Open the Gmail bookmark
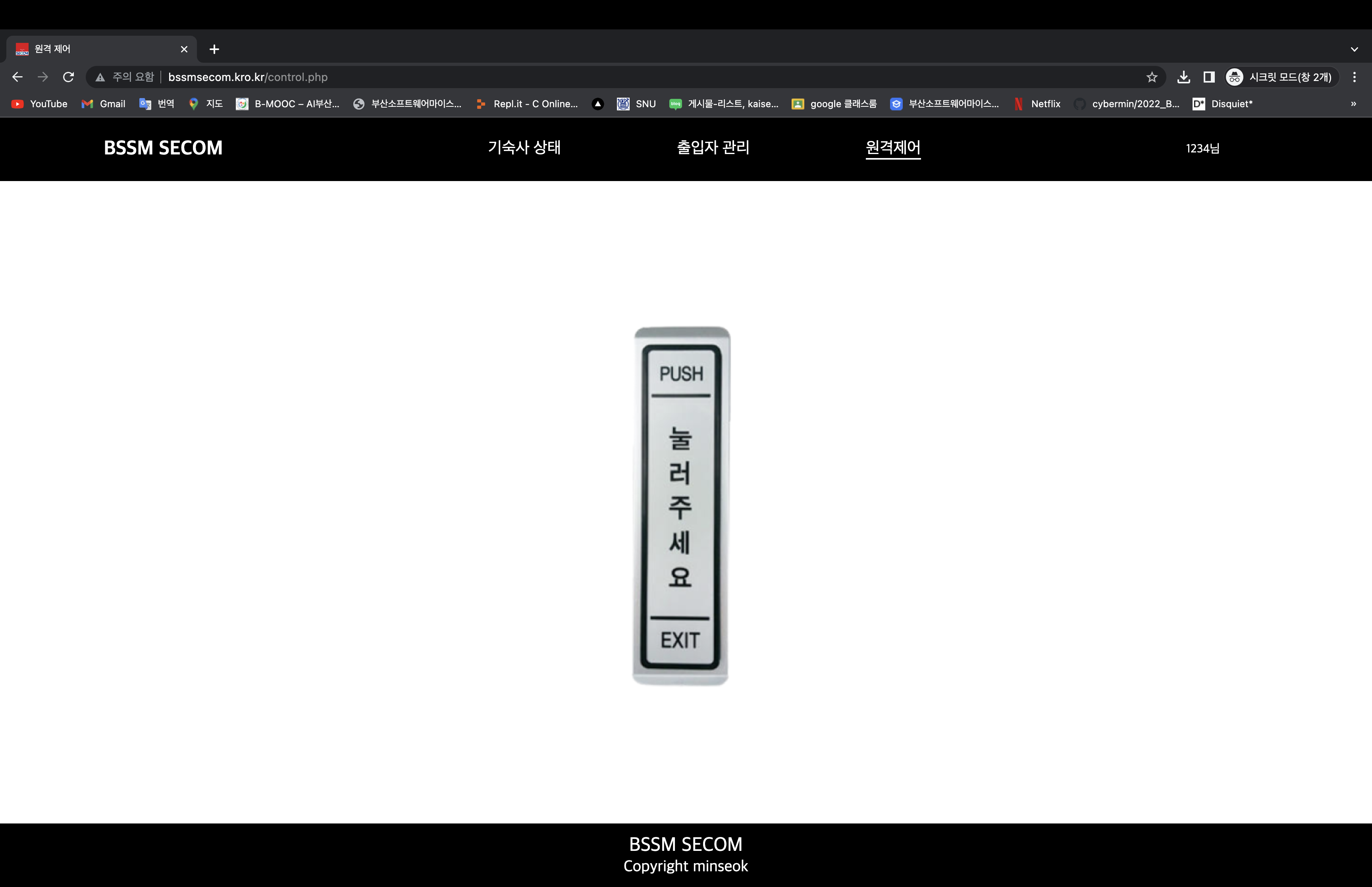This screenshot has height=887, width=1372. [x=104, y=104]
